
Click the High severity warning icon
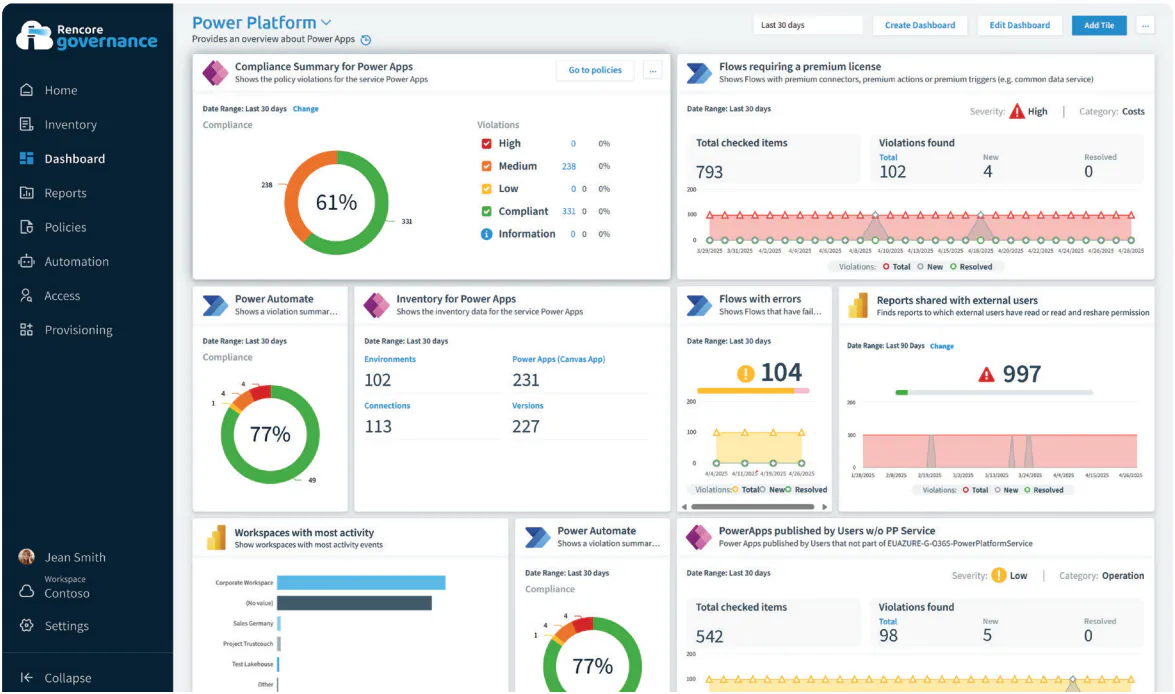point(1016,111)
